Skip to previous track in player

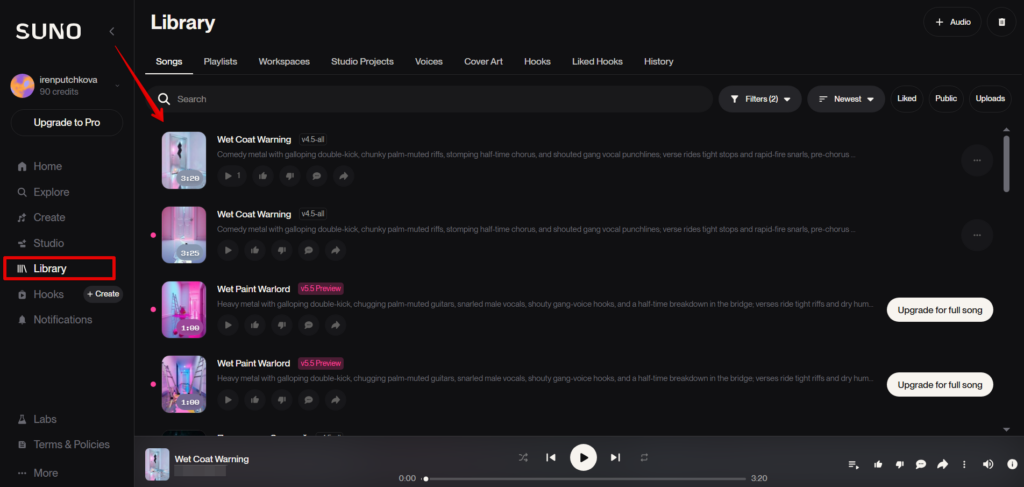[551, 458]
